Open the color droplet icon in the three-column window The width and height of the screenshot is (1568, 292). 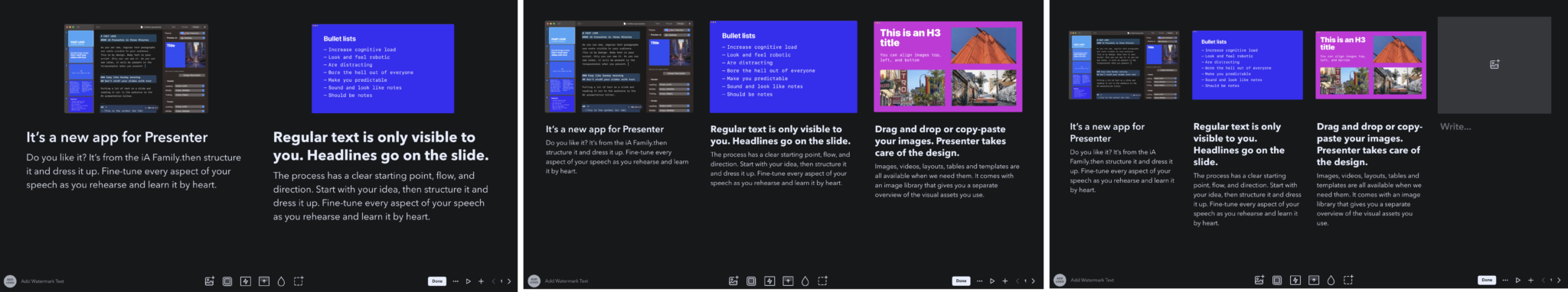click(805, 281)
